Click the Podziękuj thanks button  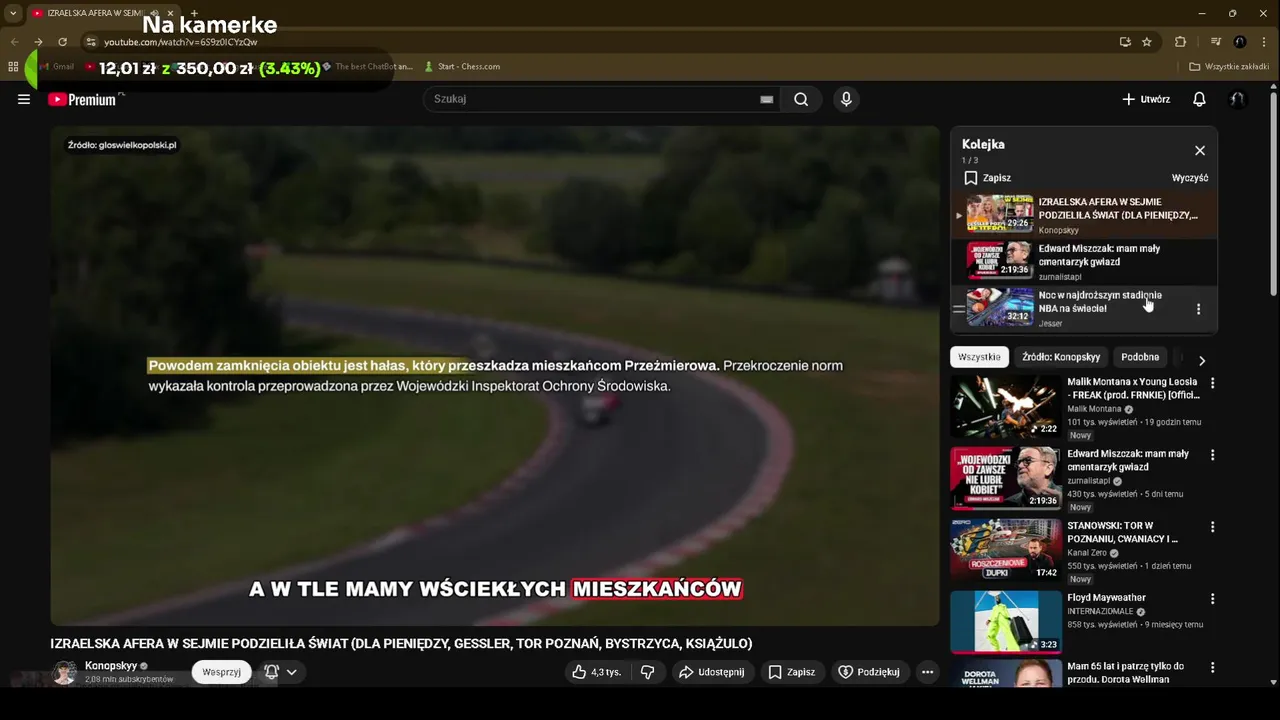pos(868,672)
